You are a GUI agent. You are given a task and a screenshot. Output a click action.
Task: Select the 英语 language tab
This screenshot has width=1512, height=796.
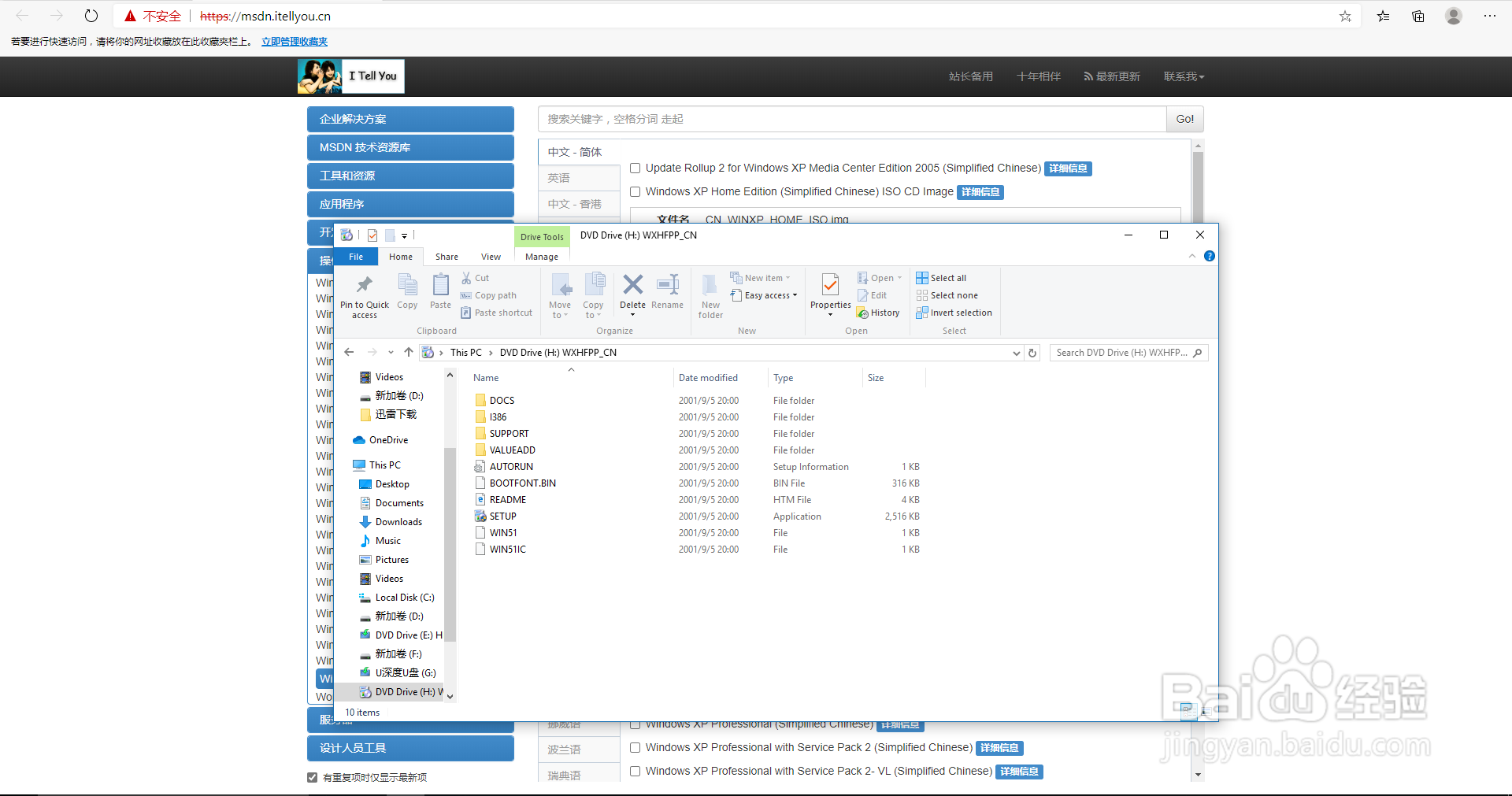point(580,178)
